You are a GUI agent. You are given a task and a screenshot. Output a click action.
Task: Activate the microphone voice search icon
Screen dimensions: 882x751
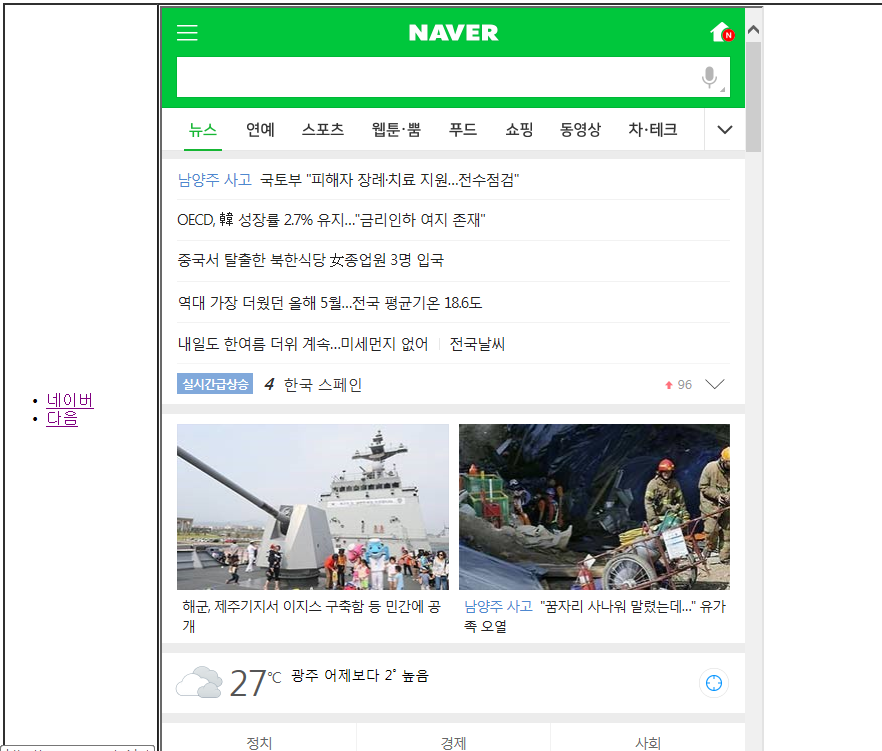pos(710,77)
